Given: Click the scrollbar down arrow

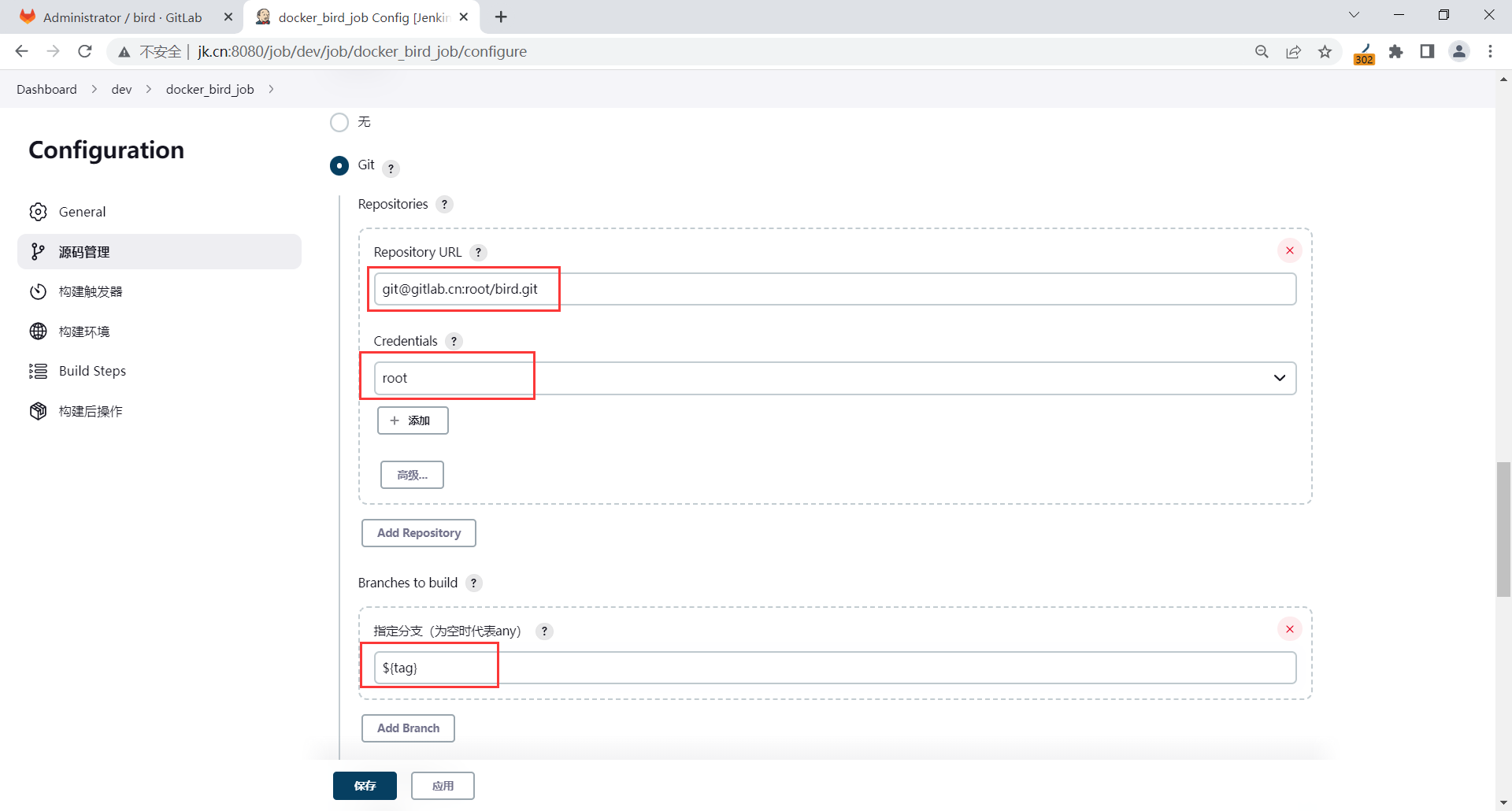Looking at the screenshot, I should pyautogui.click(x=1503, y=803).
